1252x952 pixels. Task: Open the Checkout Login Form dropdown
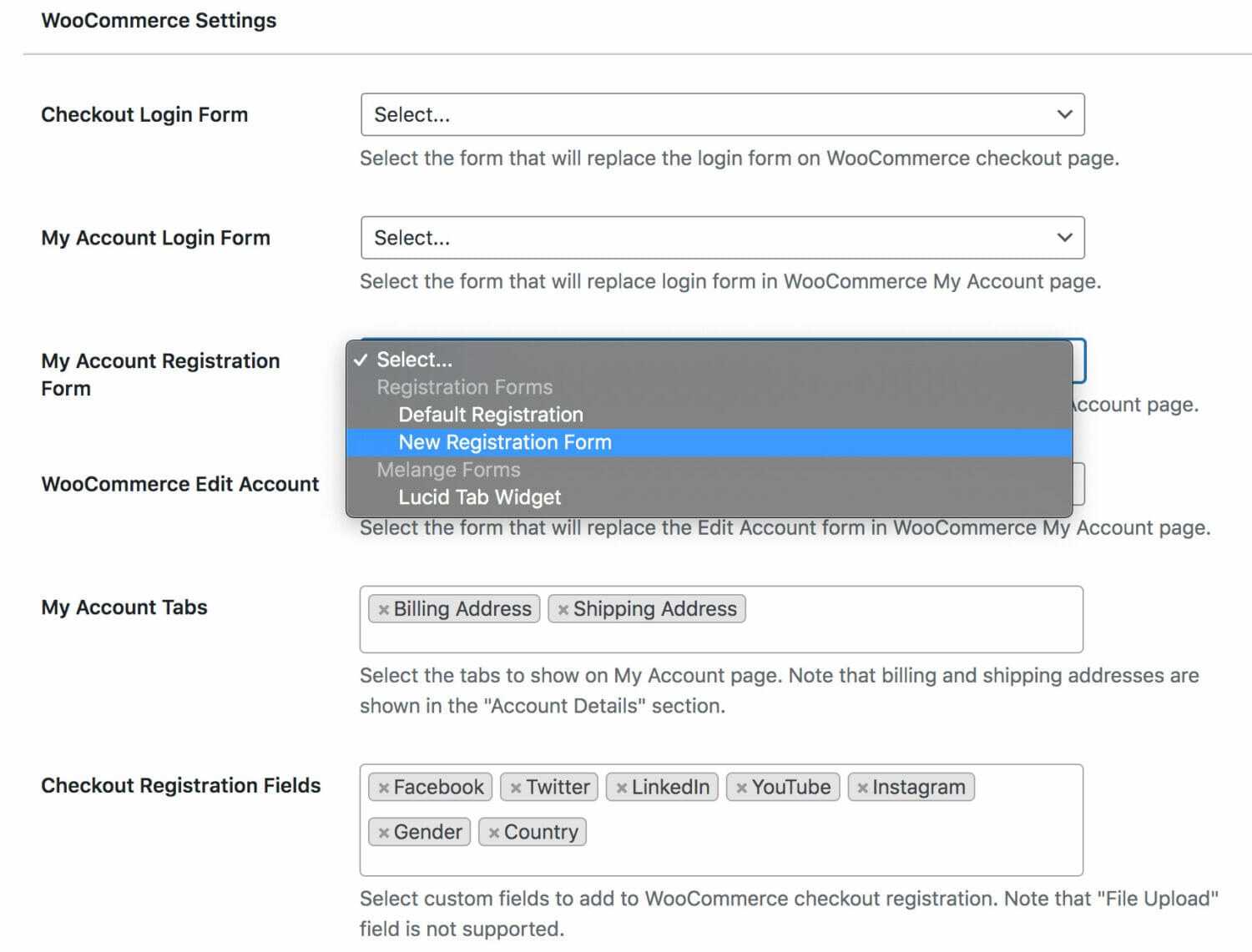pos(722,114)
